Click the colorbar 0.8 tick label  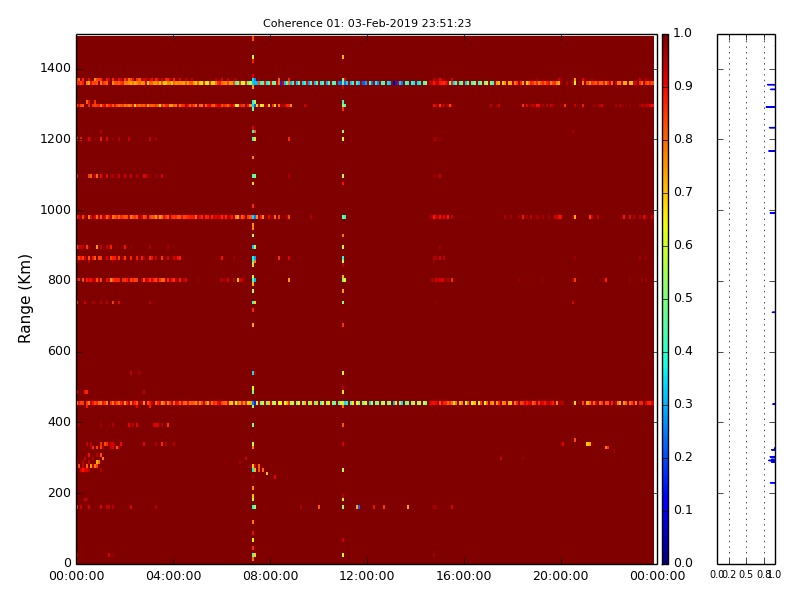(683, 139)
